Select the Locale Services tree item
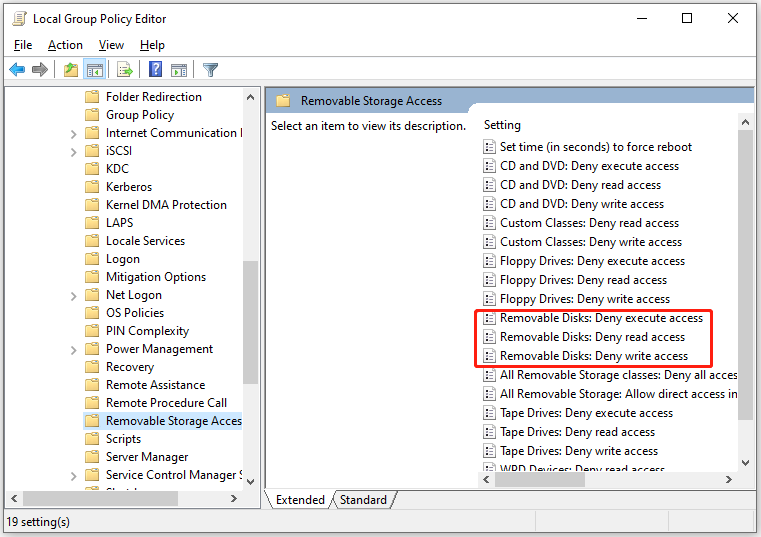 tap(145, 240)
